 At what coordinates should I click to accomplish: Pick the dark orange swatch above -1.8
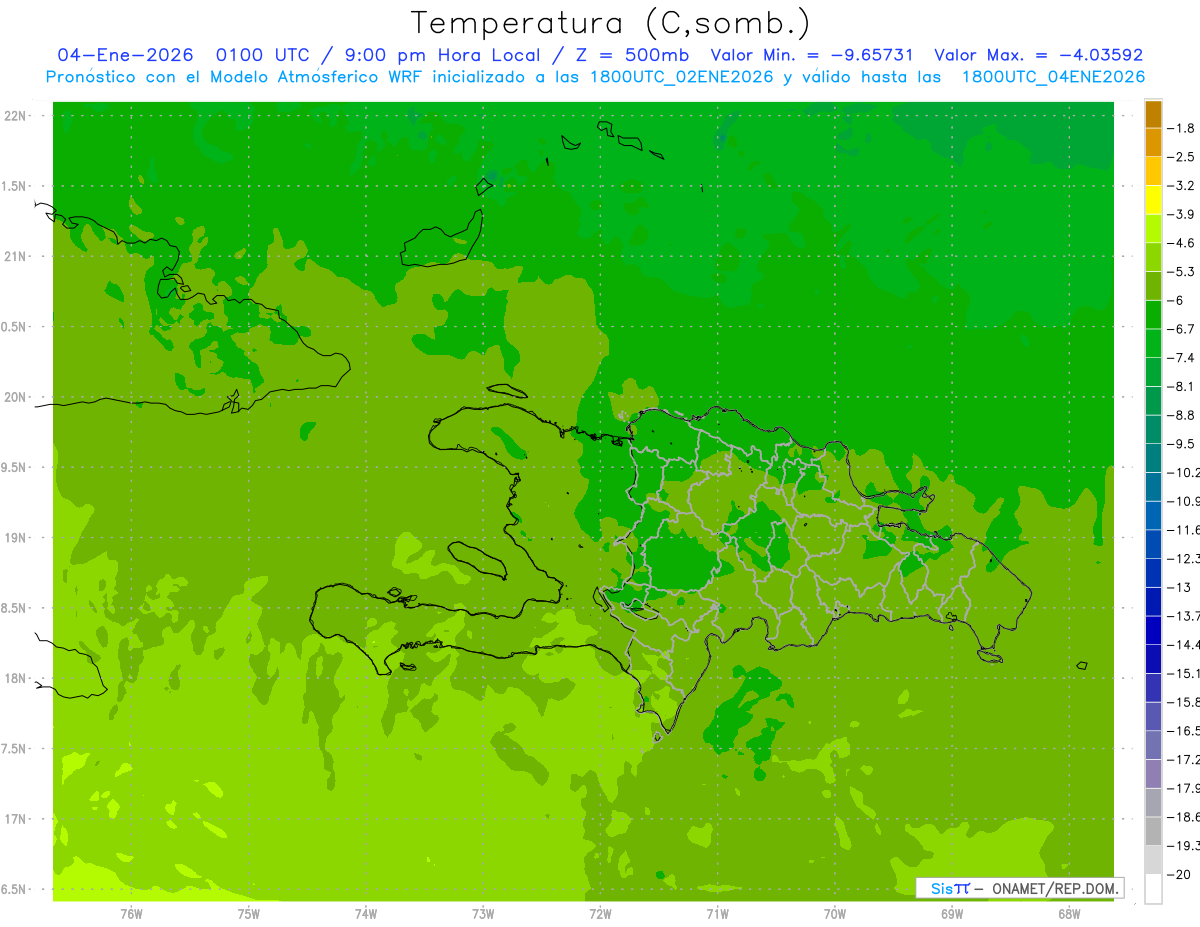[1153, 113]
